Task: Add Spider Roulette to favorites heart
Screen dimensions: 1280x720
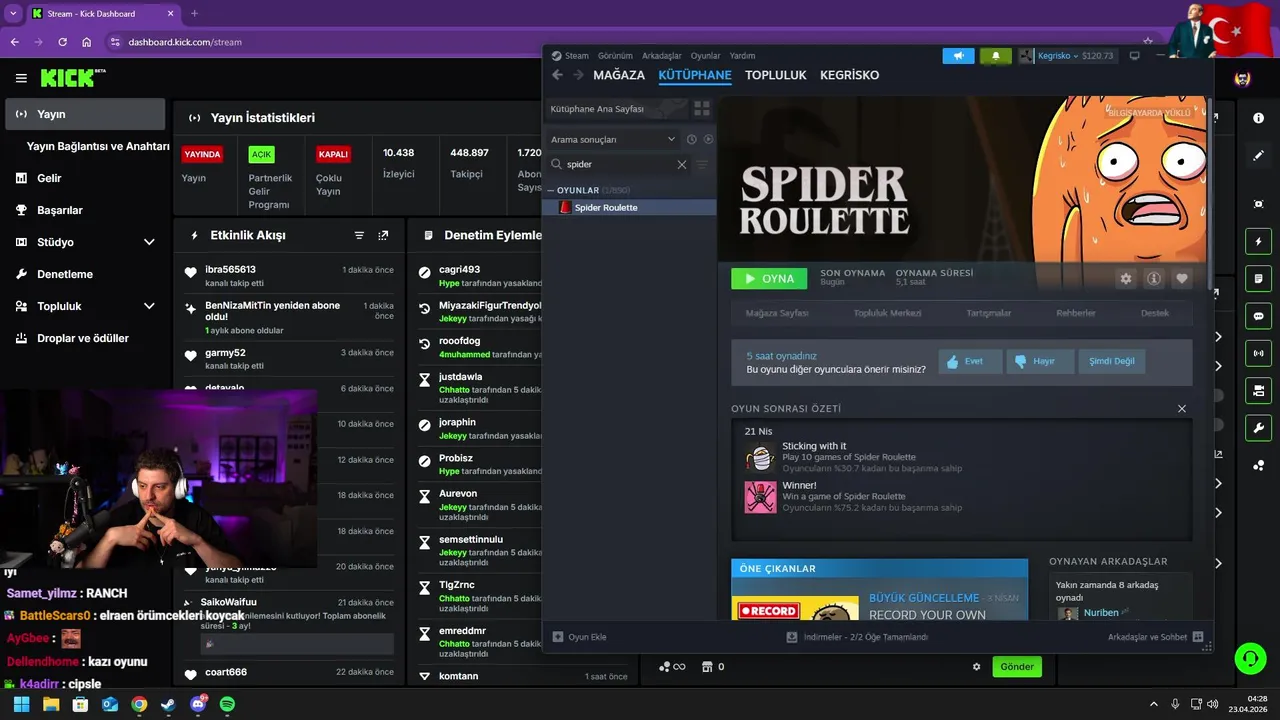Action: pyautogui.click(x=1181, y=279)
